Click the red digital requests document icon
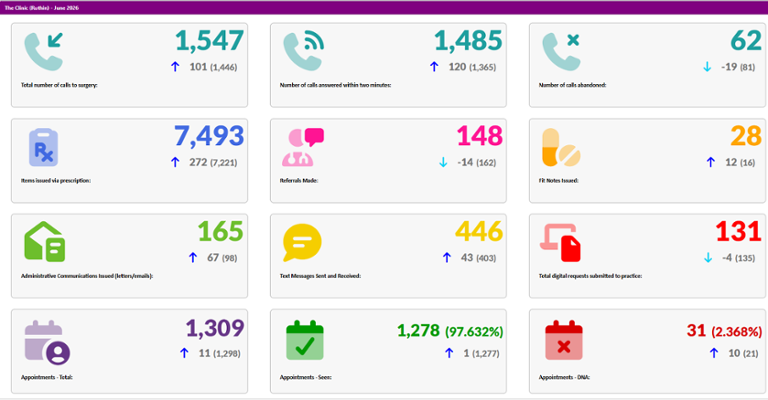768x400 pixels. 560,242
